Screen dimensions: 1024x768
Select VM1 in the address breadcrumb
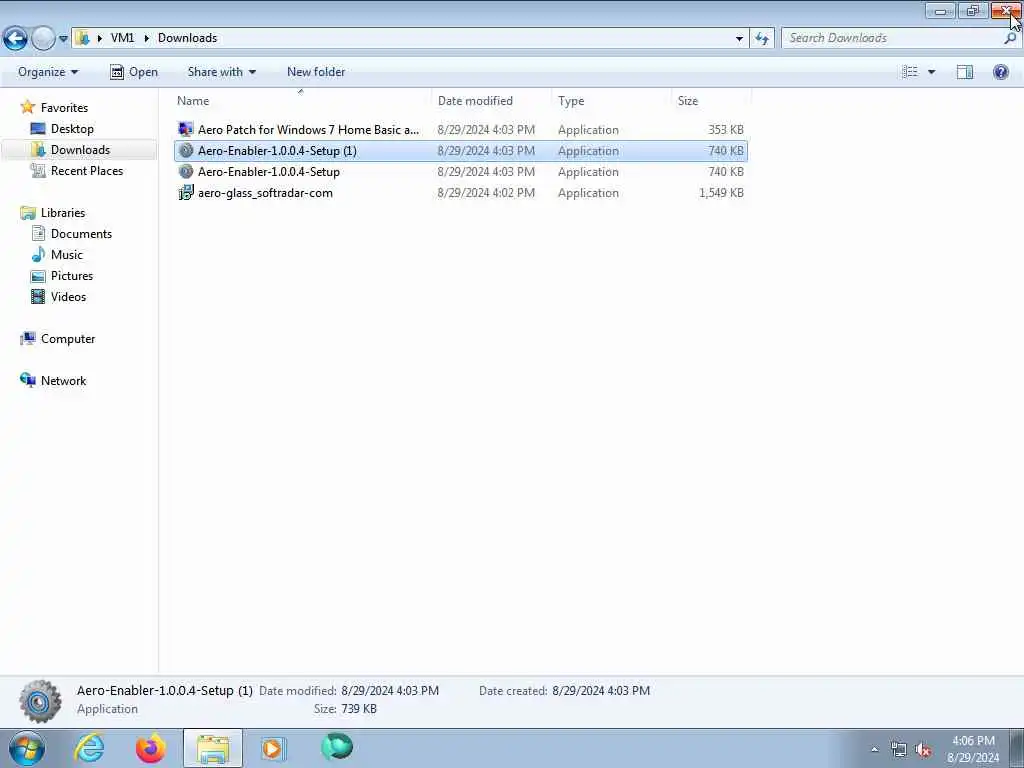click(x=122, y=38)
